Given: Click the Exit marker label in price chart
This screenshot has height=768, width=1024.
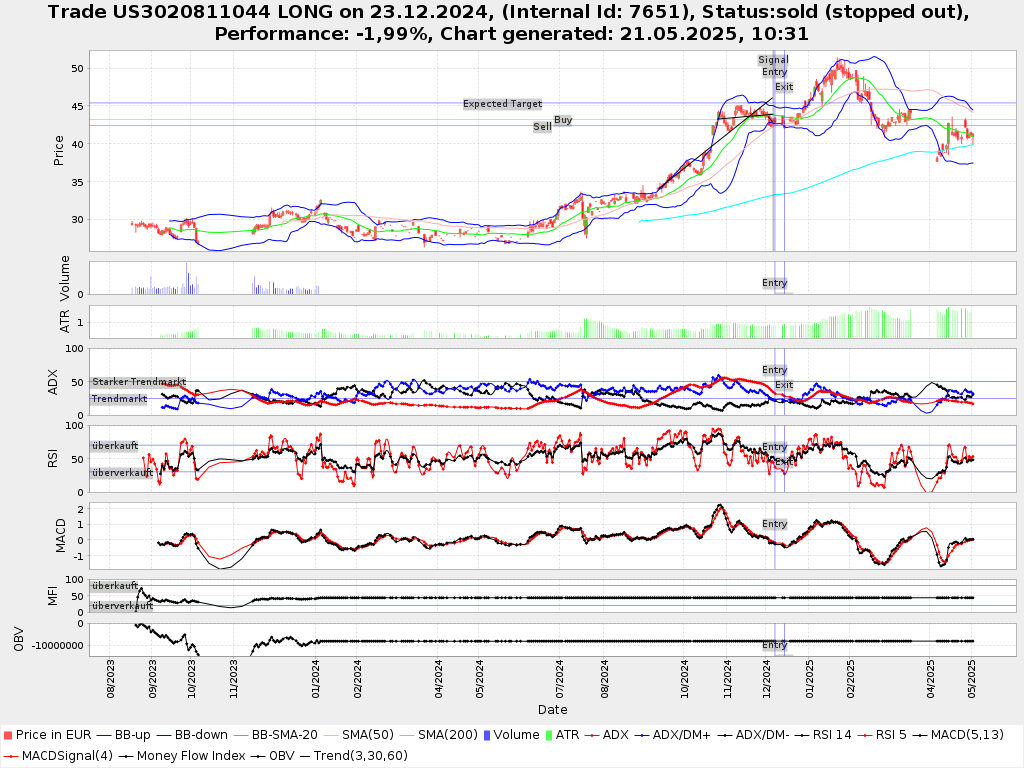Looking at the screenshot, I should click(x=784, y=87).
